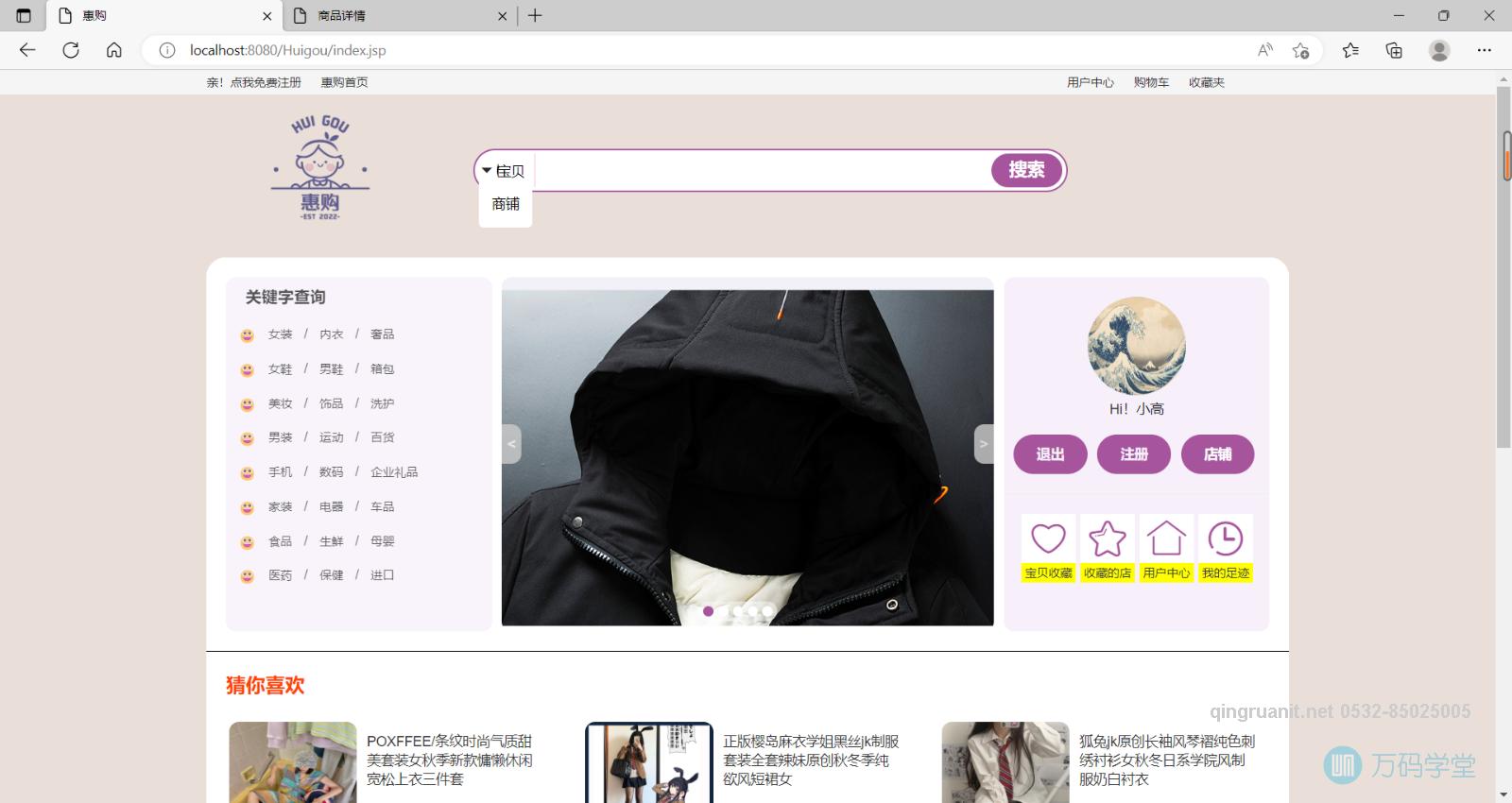The width and height of the screenshot is (1512, 803).
Task: Open the 狐兔jk原创 shirt product title
Action: coord(1168,760)
